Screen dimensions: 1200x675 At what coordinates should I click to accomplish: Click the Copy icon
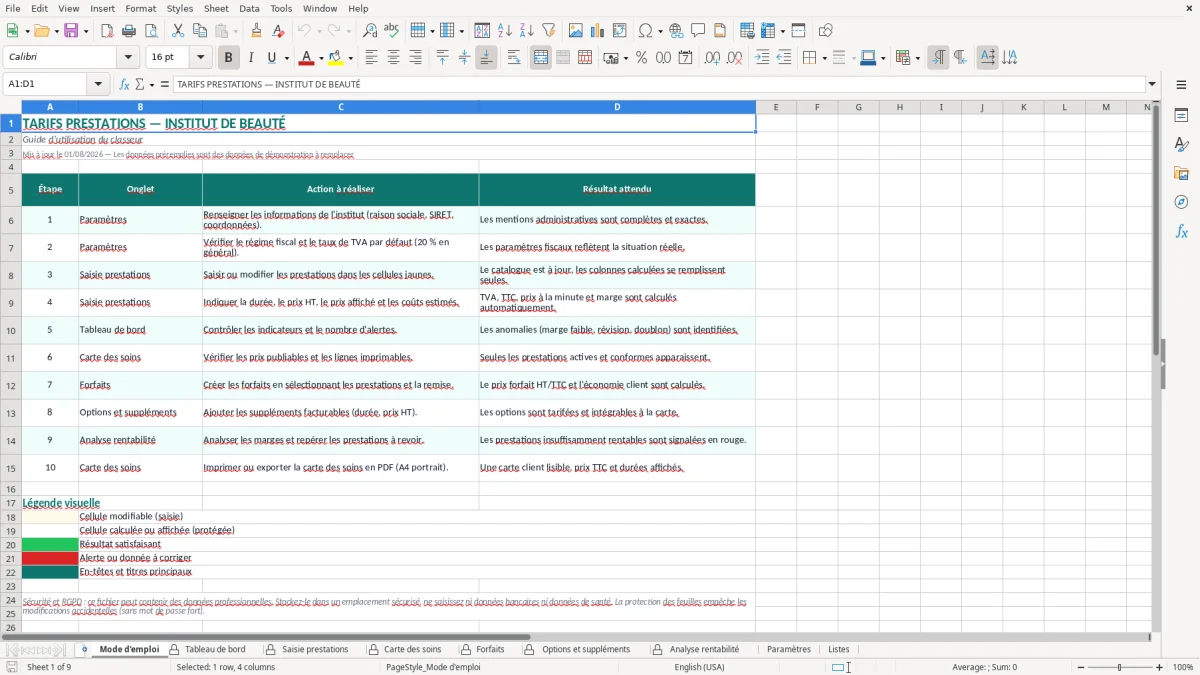(x=199, y=31)
